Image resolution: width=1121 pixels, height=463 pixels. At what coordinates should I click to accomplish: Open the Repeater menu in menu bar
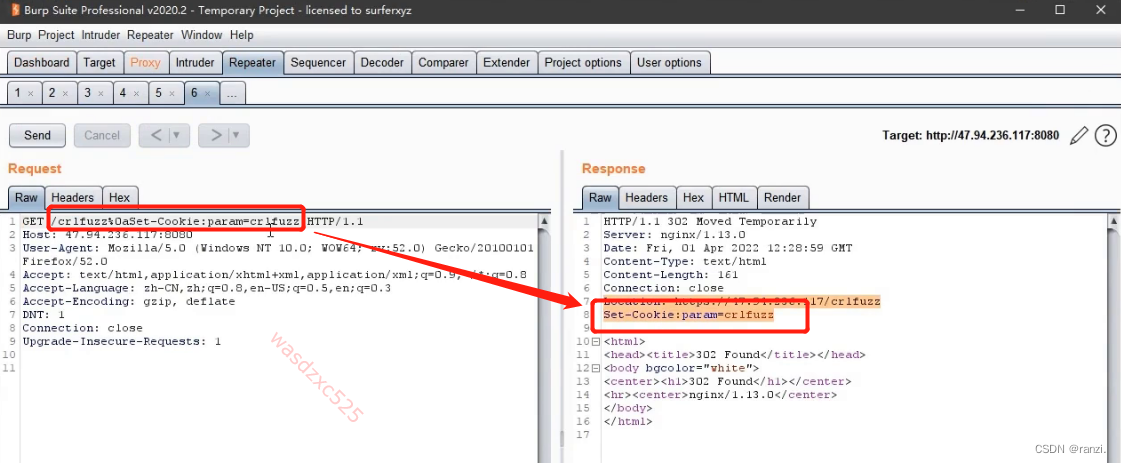[150, 35]
